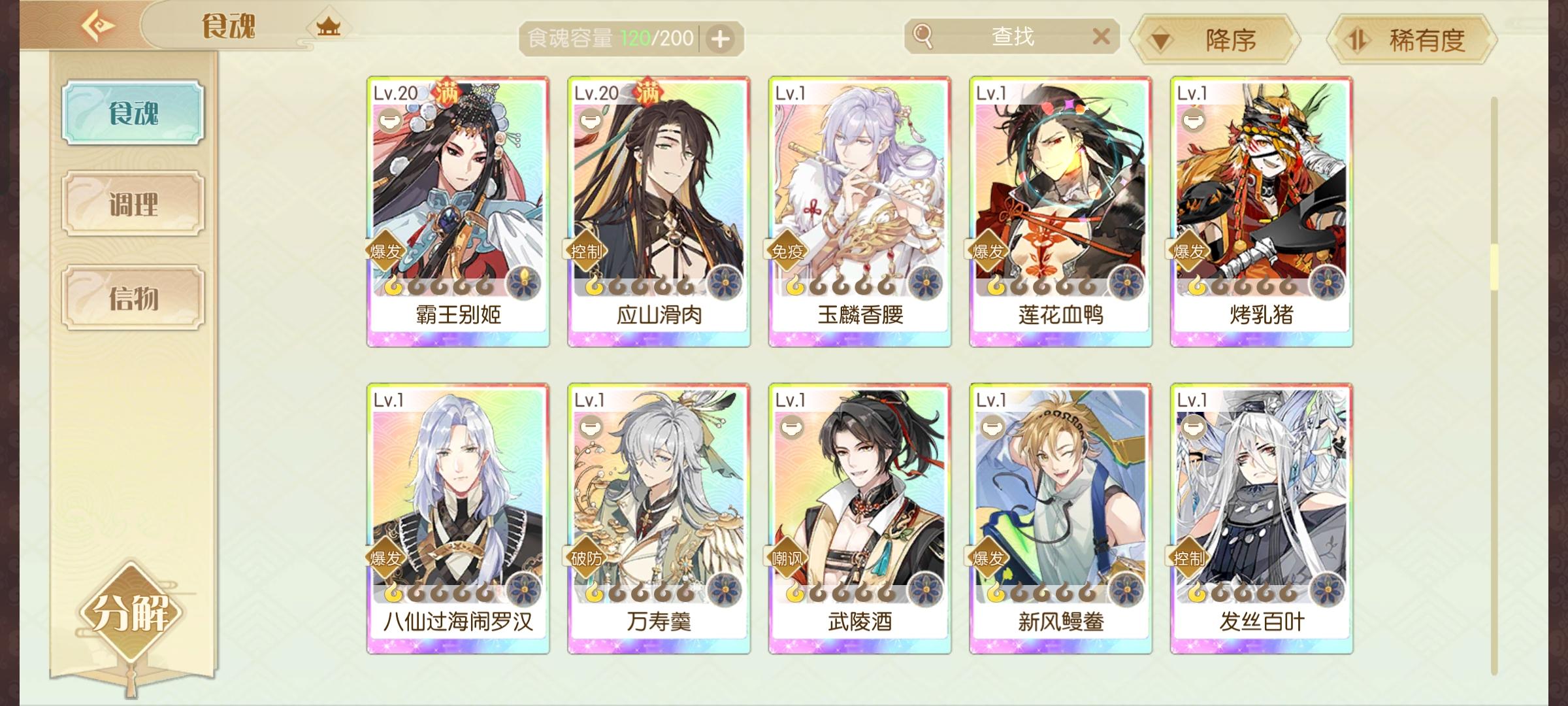Click the 分解 button

click(131, 613)
